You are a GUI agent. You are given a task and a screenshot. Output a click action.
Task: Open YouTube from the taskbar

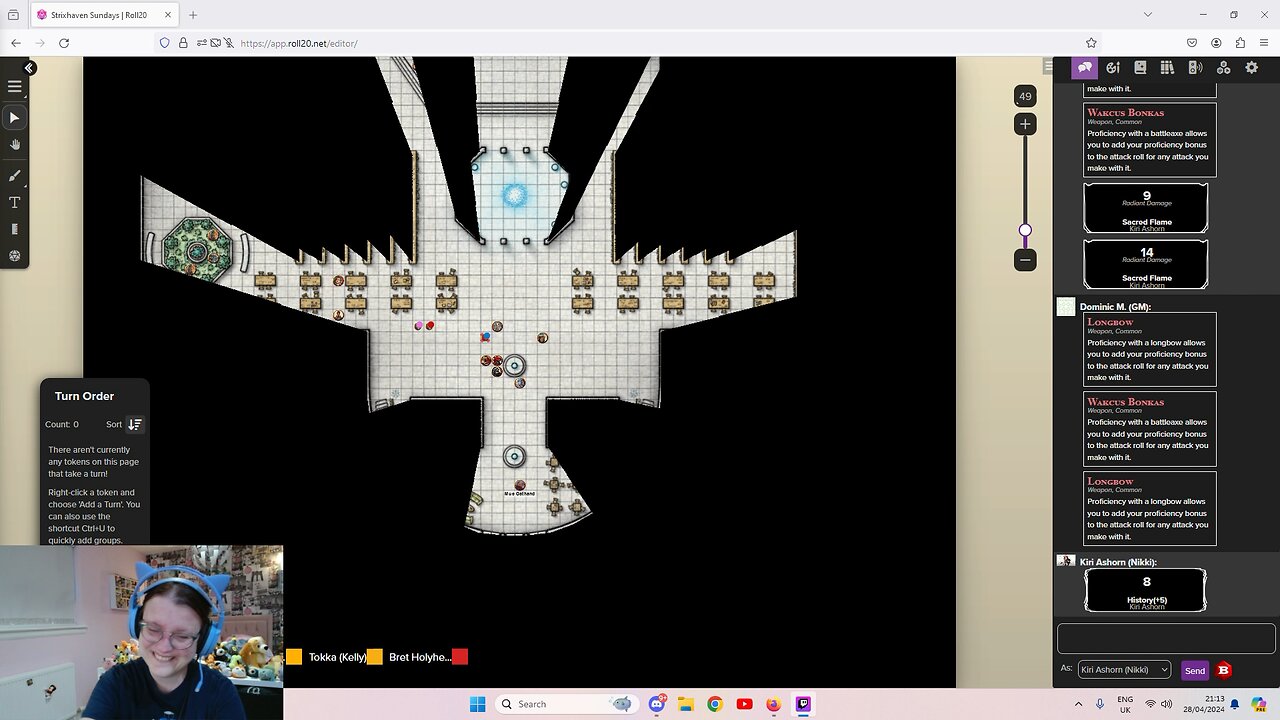744,704
